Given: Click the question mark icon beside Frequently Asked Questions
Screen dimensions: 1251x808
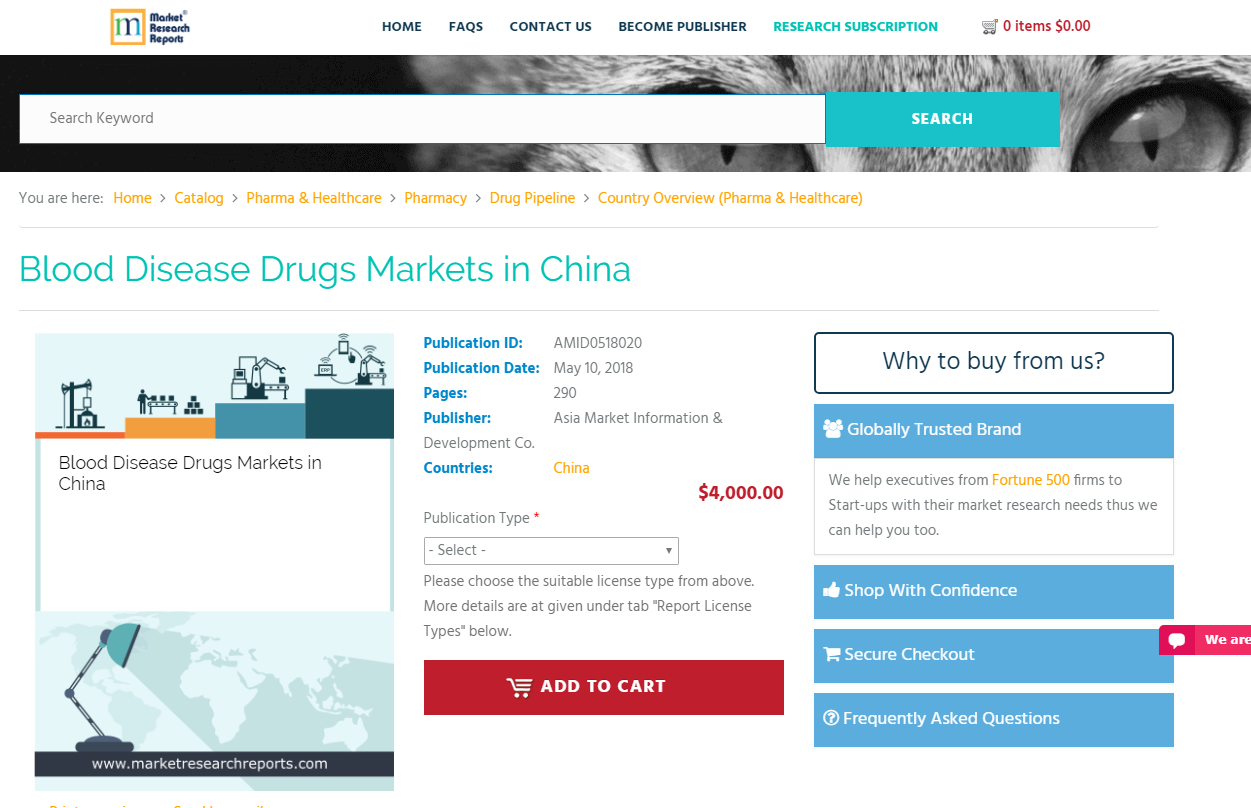Looking at the screenshot, I should point(831,718).
